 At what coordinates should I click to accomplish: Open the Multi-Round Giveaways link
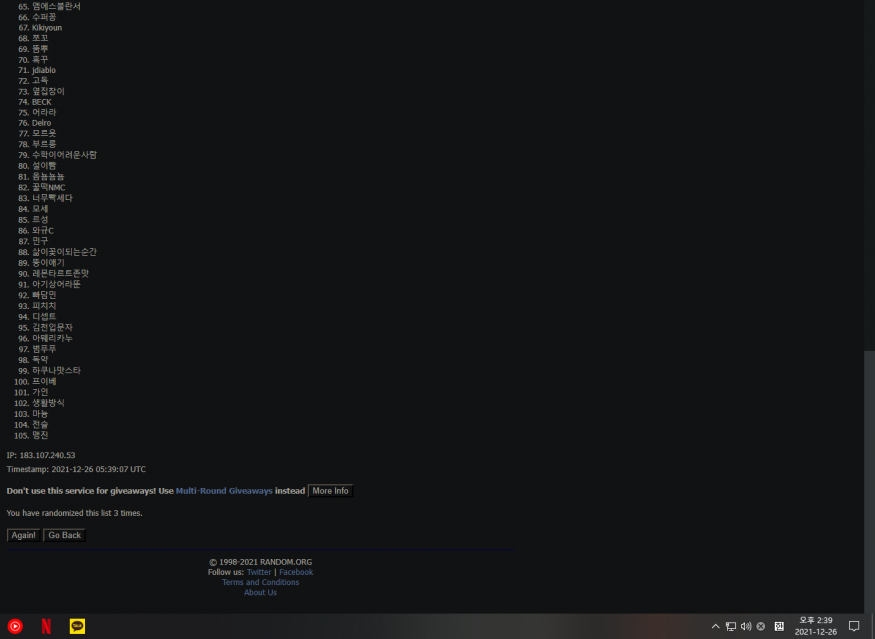(x=224, y=491)
